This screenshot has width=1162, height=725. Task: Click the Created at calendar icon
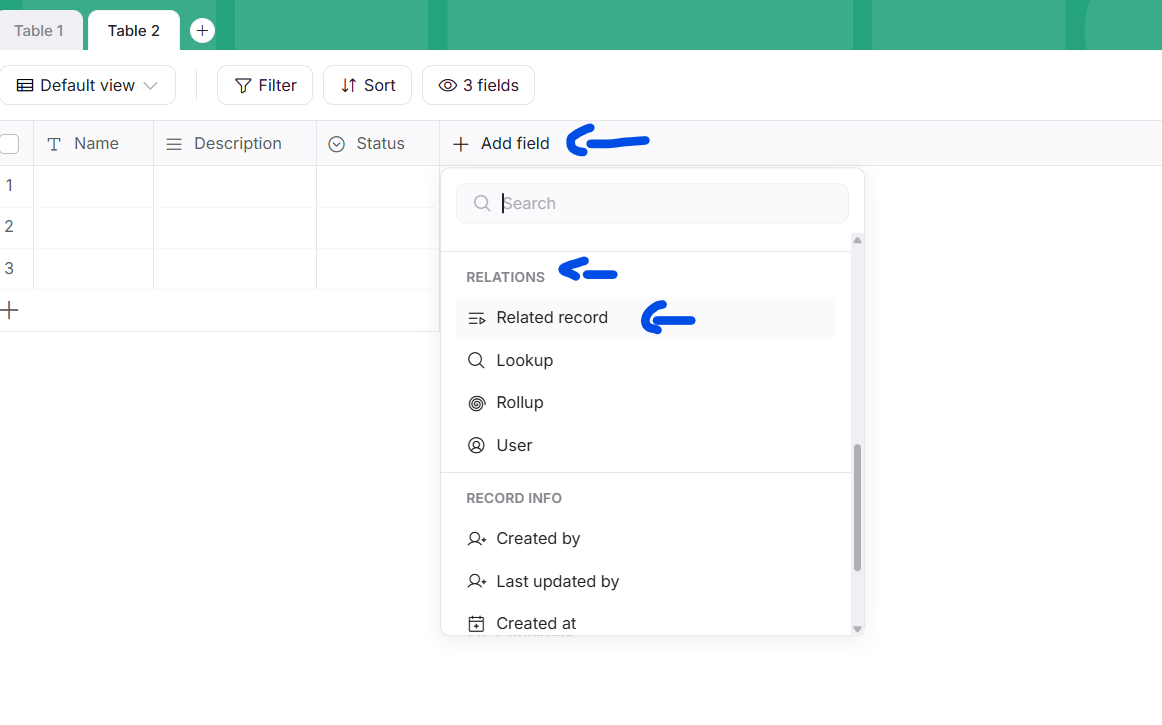click(x=477, y=624)
